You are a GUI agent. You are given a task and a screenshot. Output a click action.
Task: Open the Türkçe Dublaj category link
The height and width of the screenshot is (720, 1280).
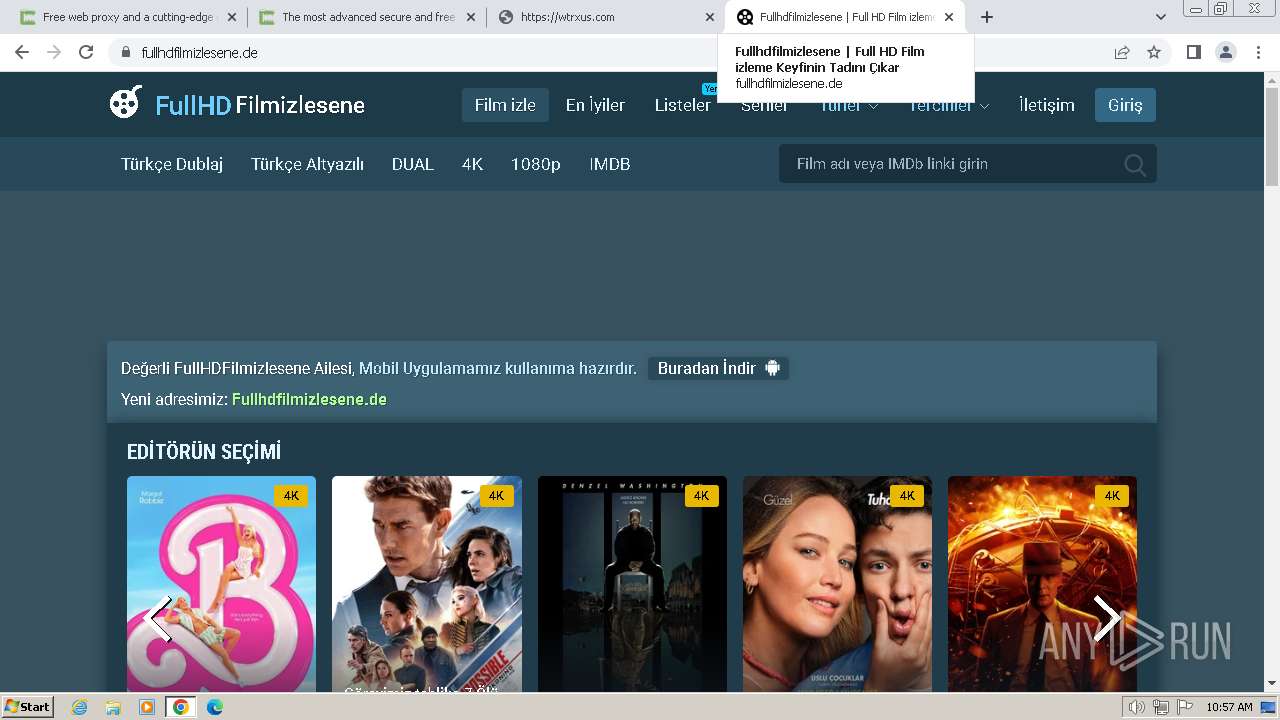tap(172, 164)
